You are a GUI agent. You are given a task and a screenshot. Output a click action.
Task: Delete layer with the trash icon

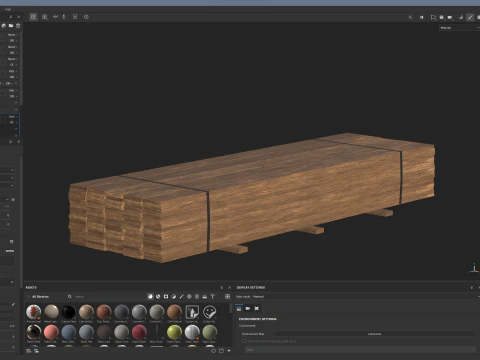(18, 25)
